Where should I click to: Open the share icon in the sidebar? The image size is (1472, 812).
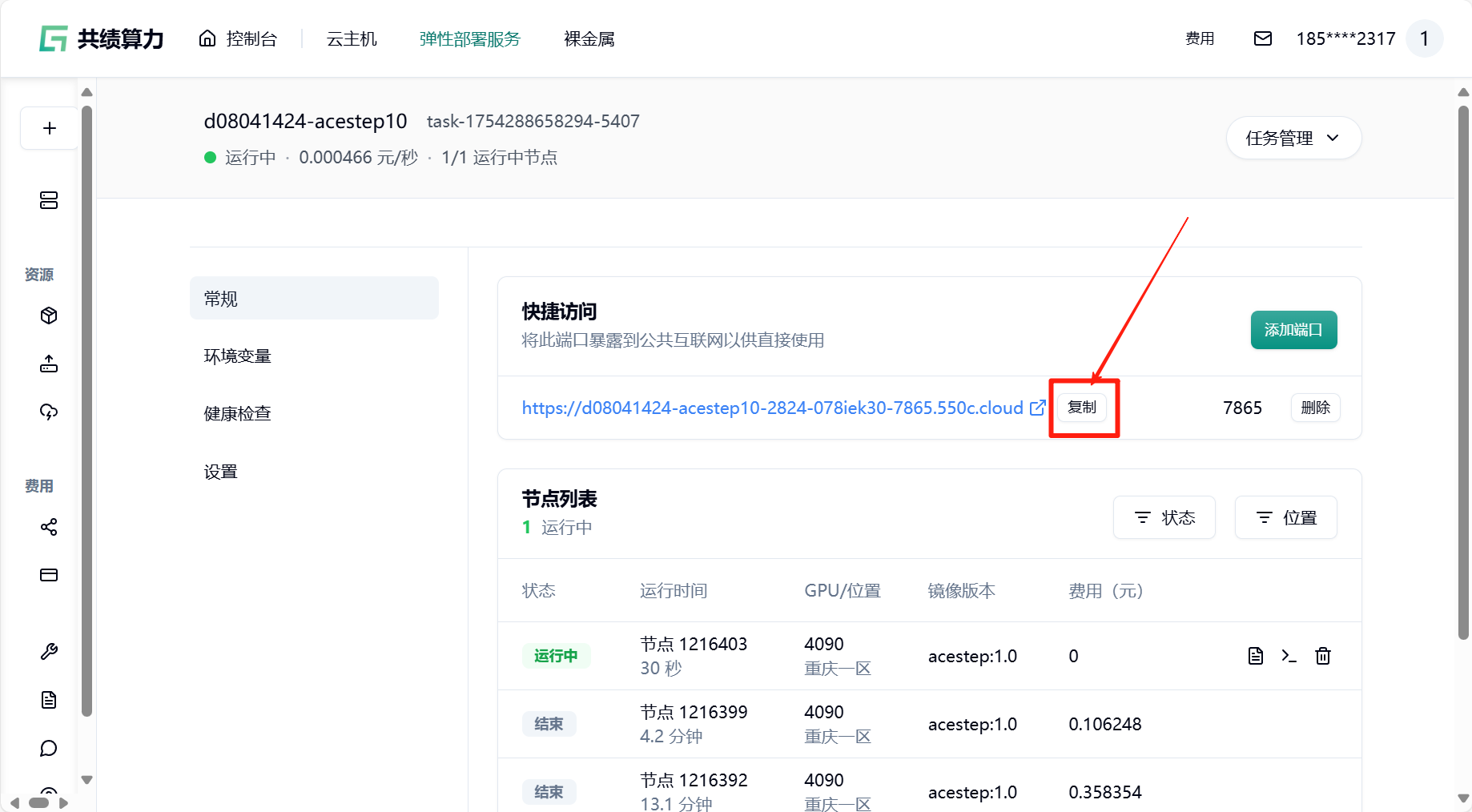(x=49, y=527)
